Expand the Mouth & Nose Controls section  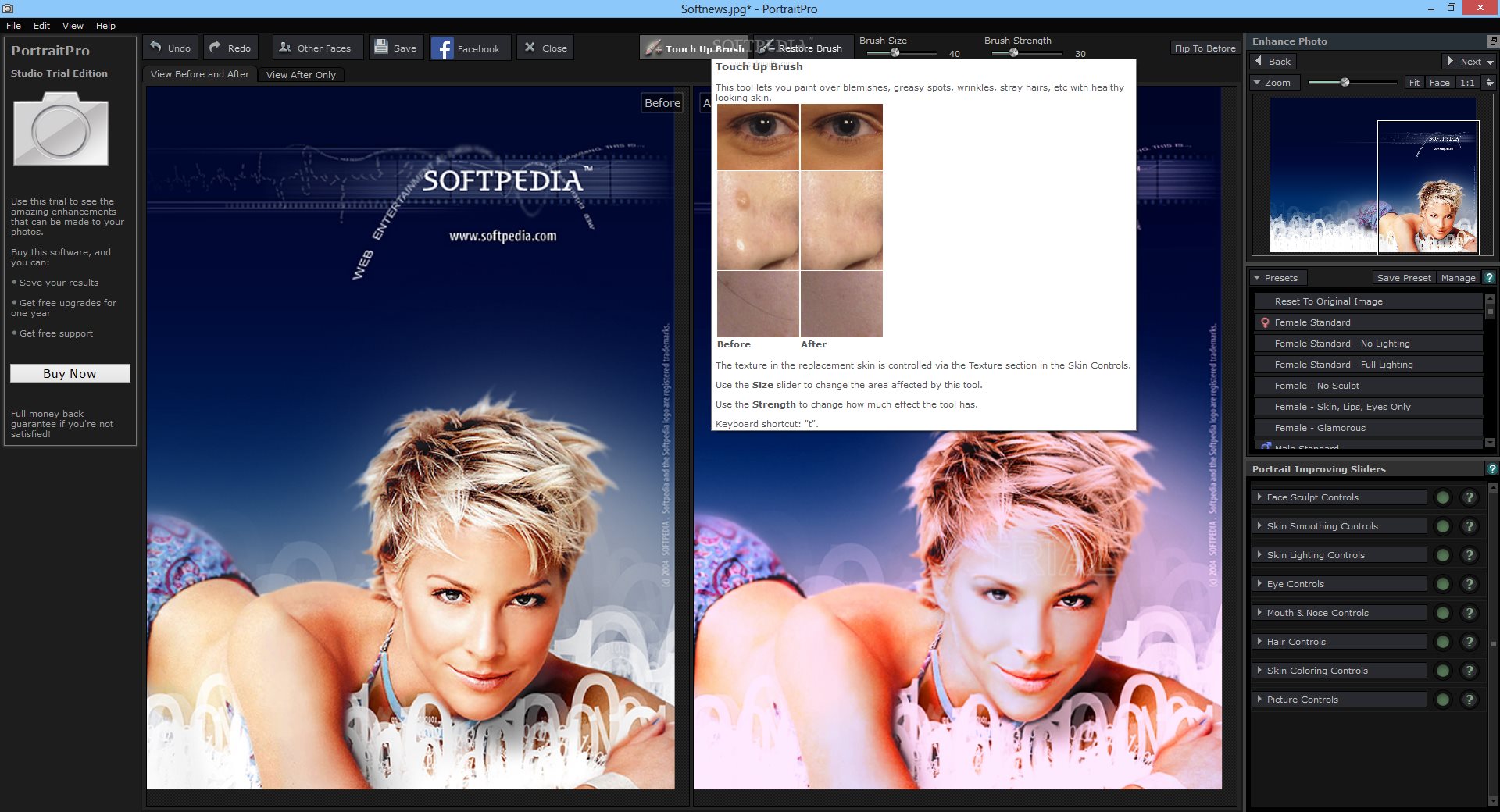[x=1339, y=613]
